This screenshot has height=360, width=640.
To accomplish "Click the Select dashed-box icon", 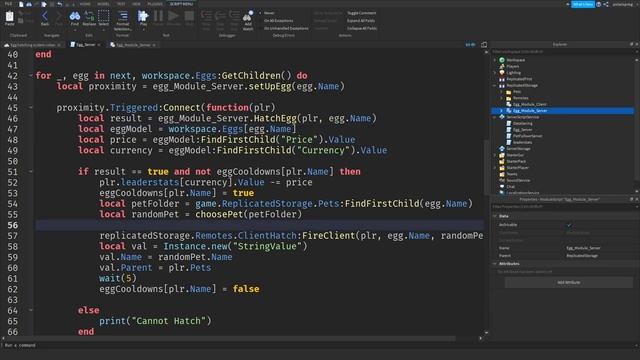I will 104,16.
